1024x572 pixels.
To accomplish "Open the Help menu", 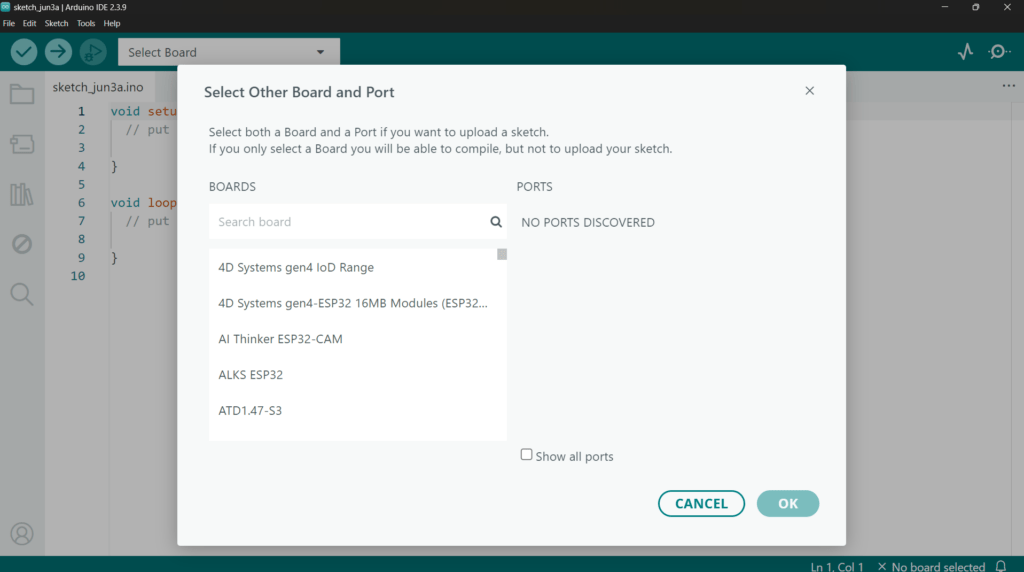I will pyautogui.click(x=112, y=24).
